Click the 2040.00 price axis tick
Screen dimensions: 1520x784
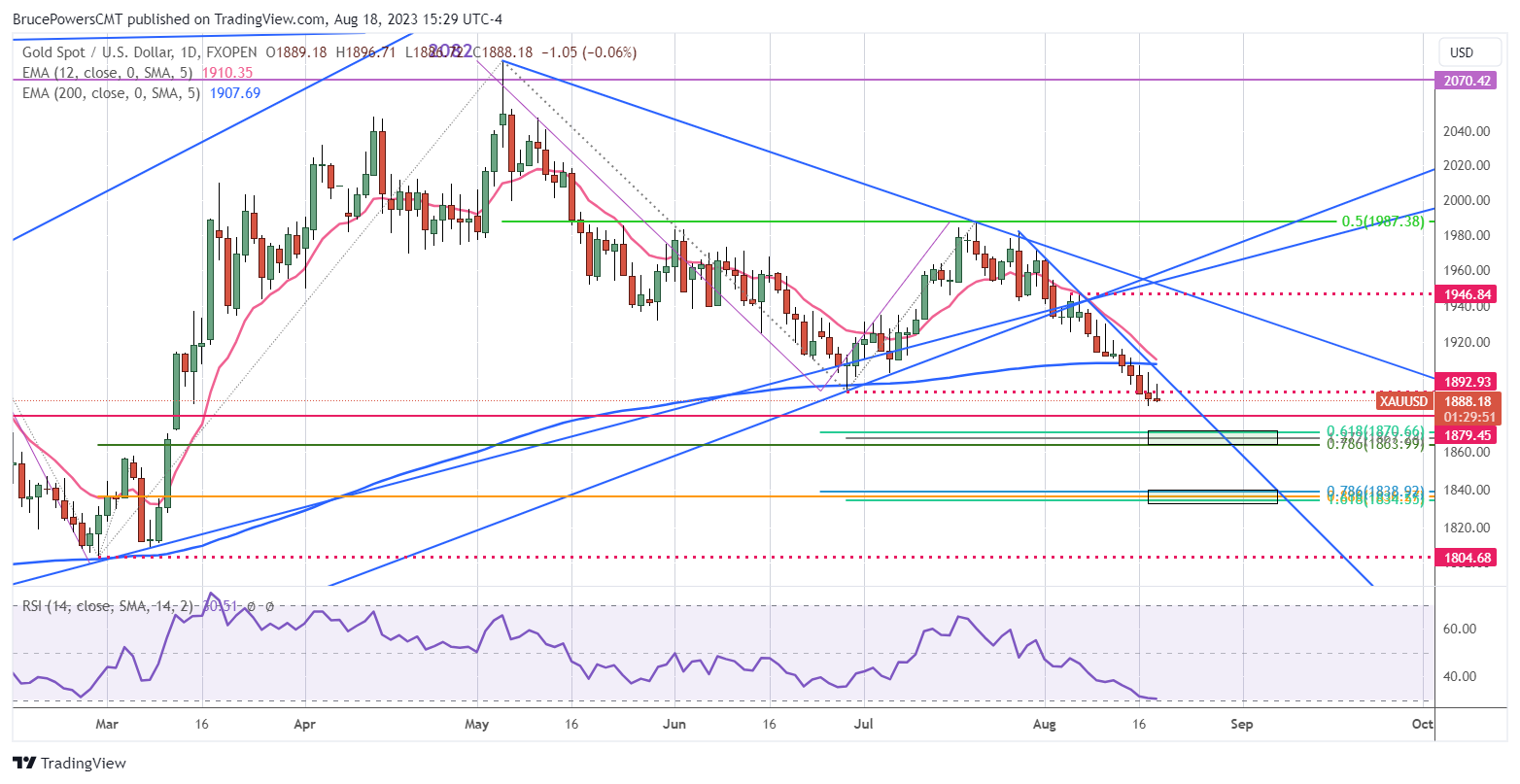point(1465,131)
